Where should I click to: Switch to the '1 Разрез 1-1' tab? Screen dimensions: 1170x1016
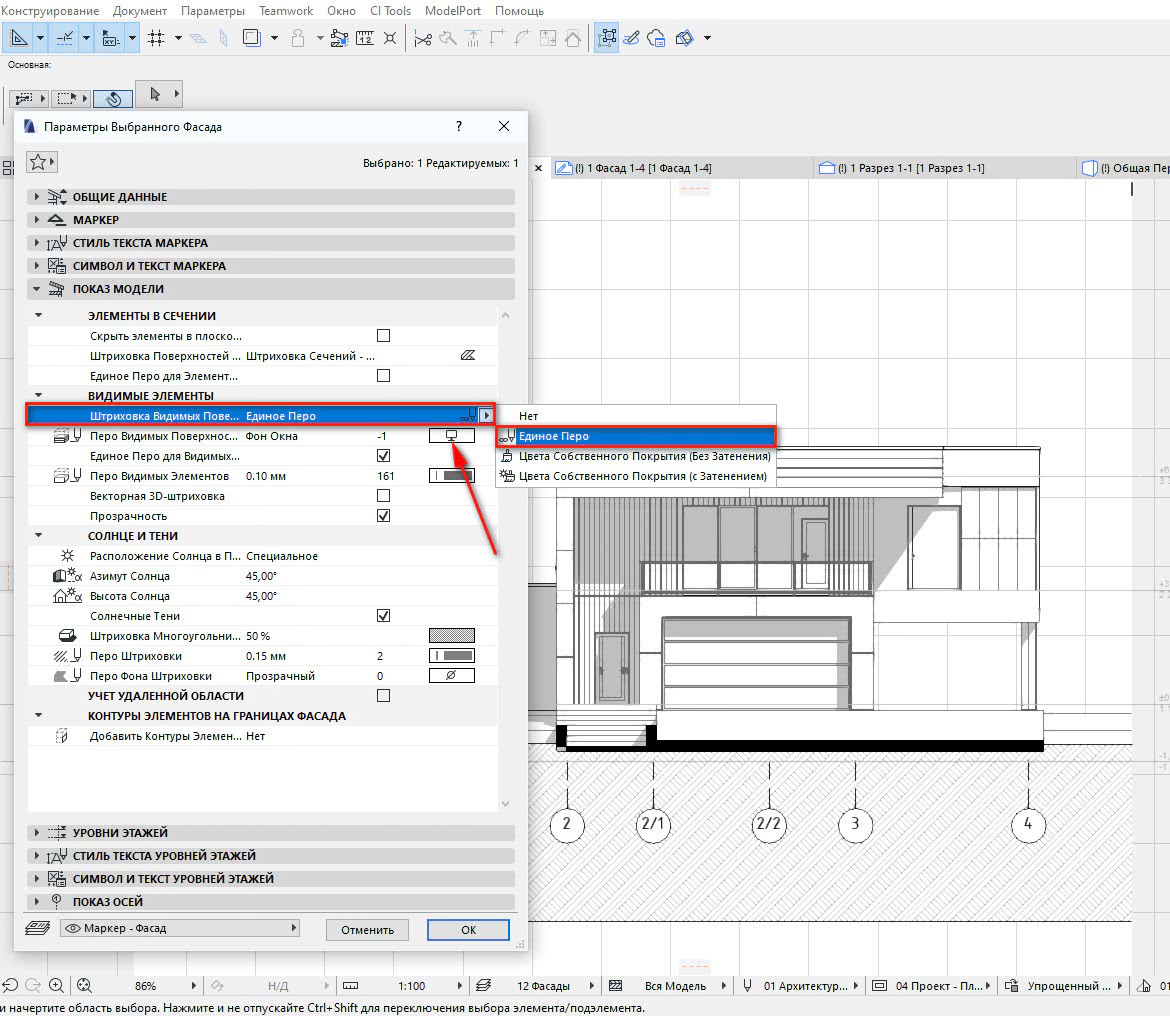point(915,168)
